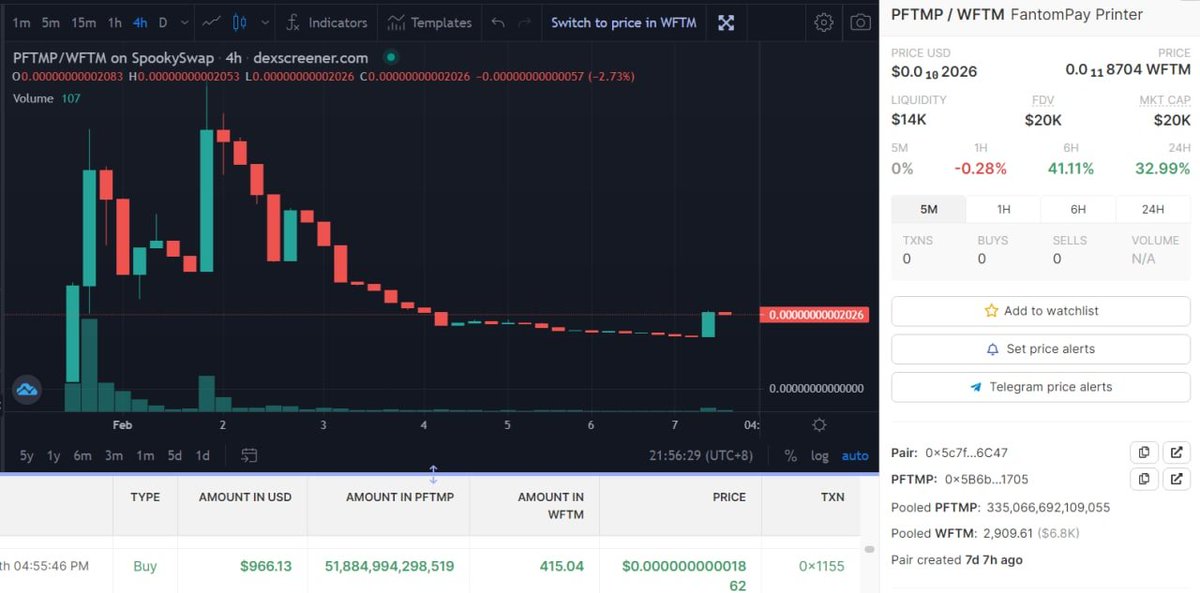This screenshot has height=593, width=1200.
Task: Select the 1m chart interval
Action: point(21,22)
